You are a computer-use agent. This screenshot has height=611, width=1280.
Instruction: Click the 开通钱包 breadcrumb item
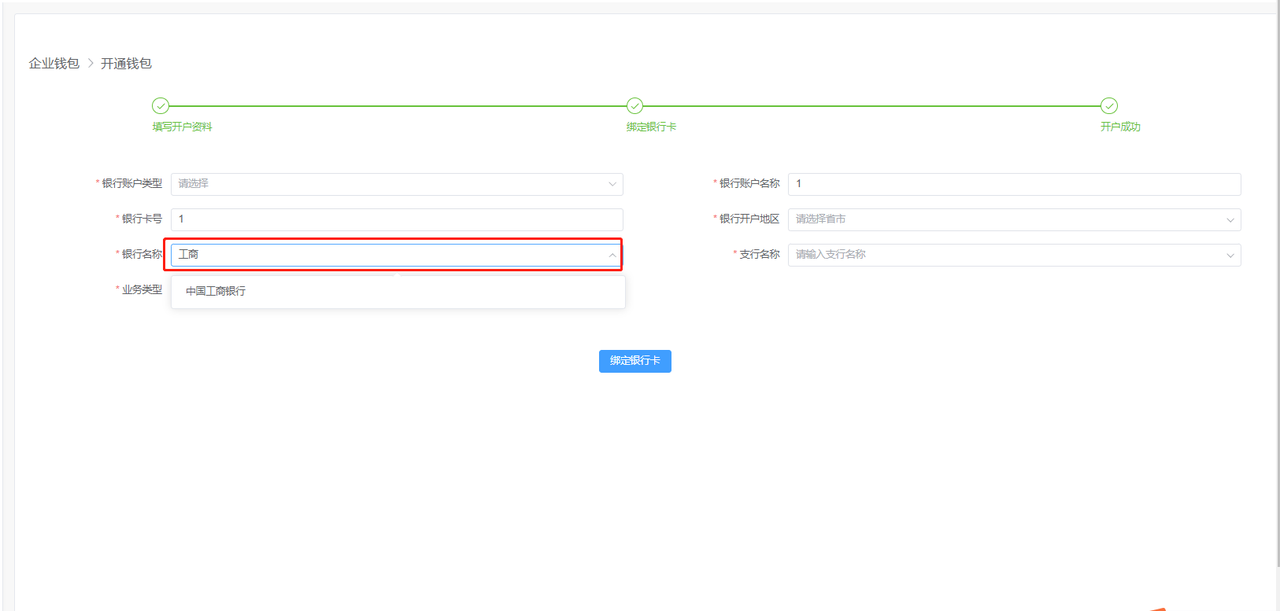126,64
